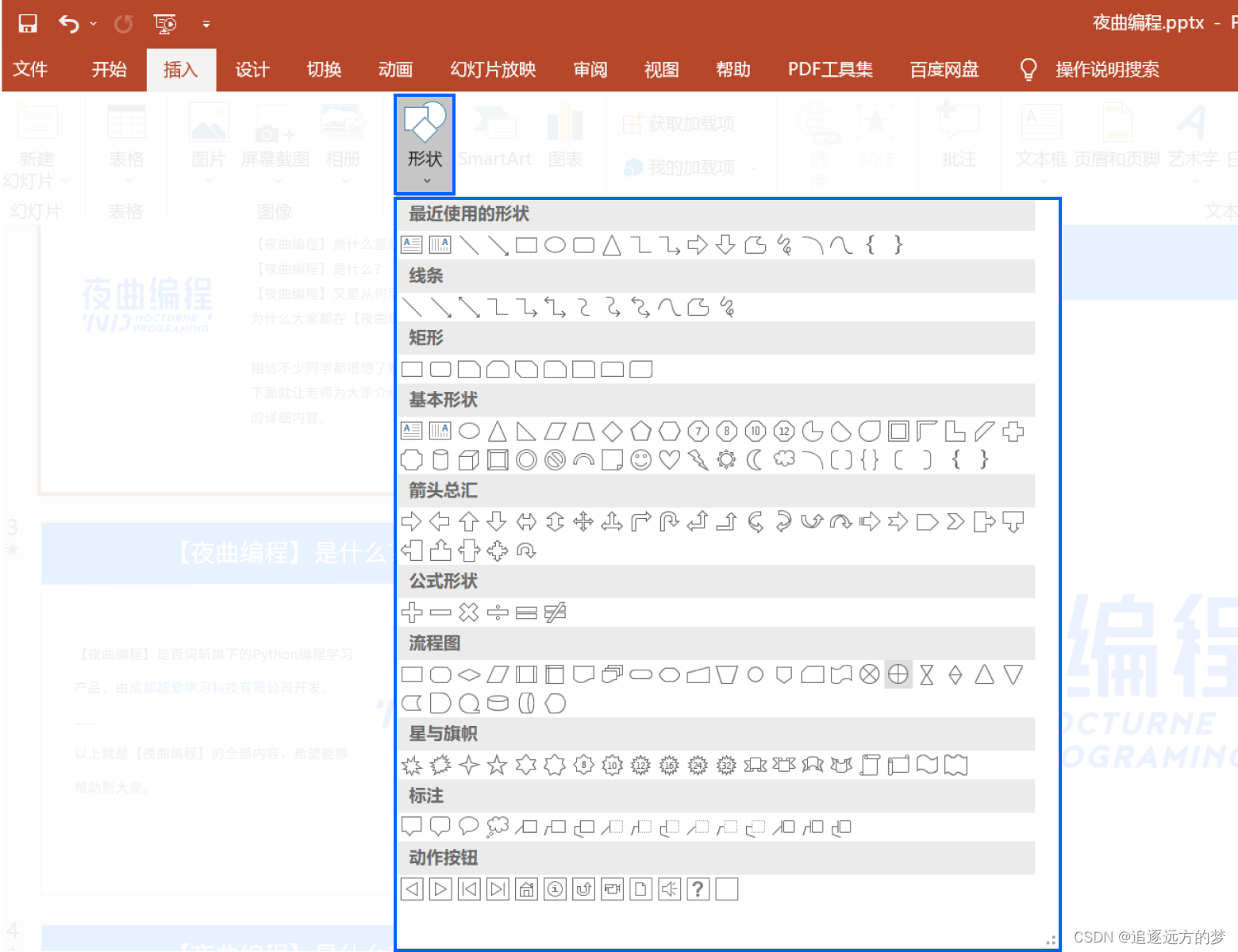Select the smiley face shape
The image size is (1238, 952).
(640, 459)
